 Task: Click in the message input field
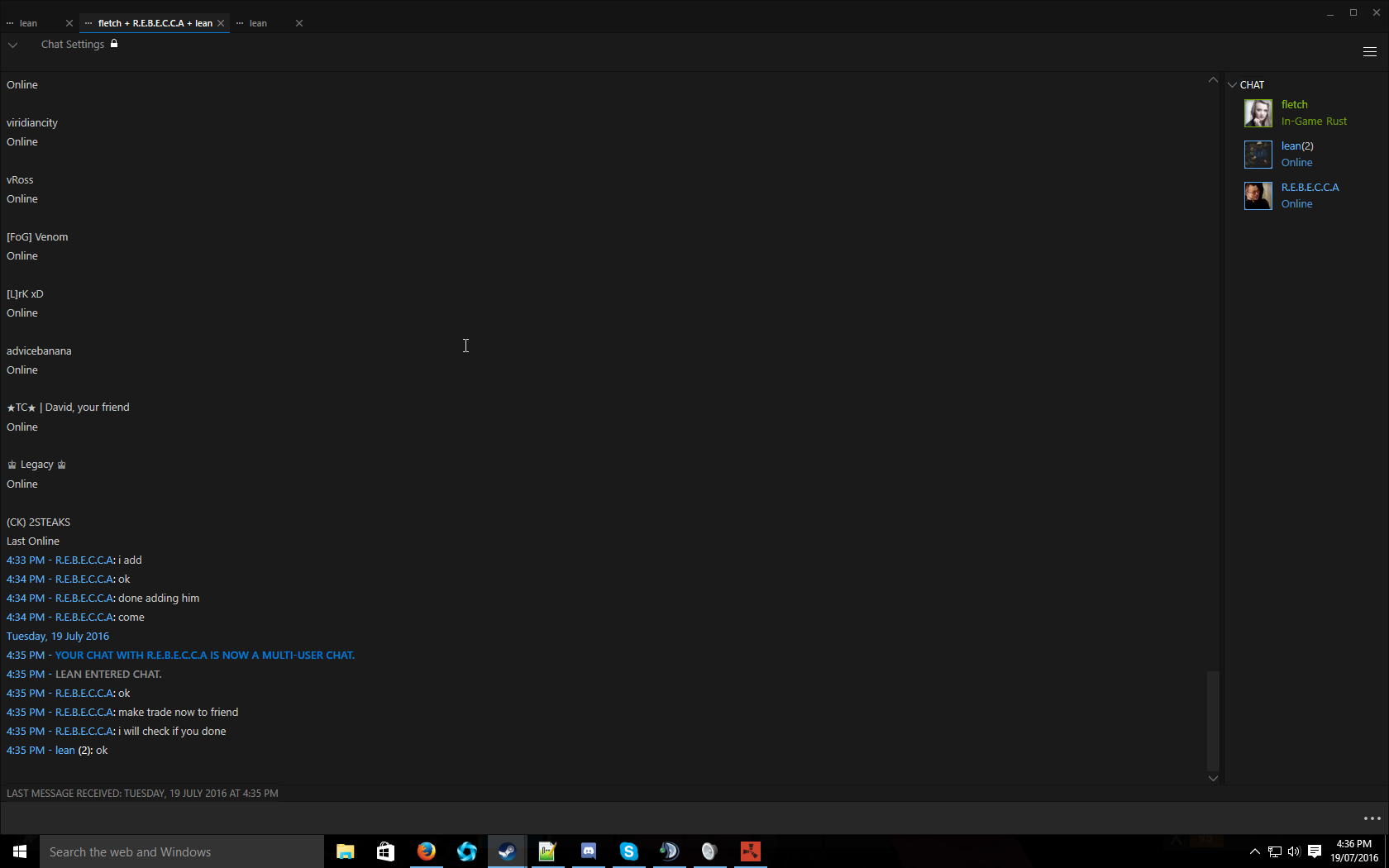661,818
